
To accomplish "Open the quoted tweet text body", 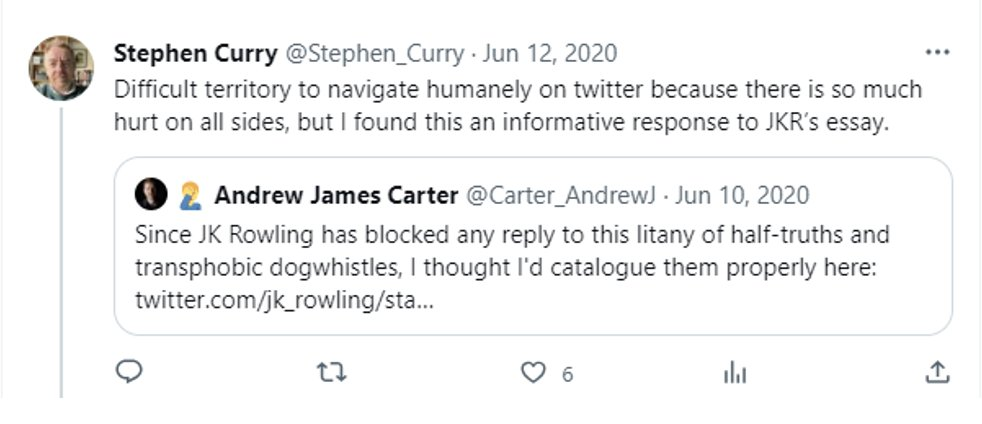I will tap(511, 252).
